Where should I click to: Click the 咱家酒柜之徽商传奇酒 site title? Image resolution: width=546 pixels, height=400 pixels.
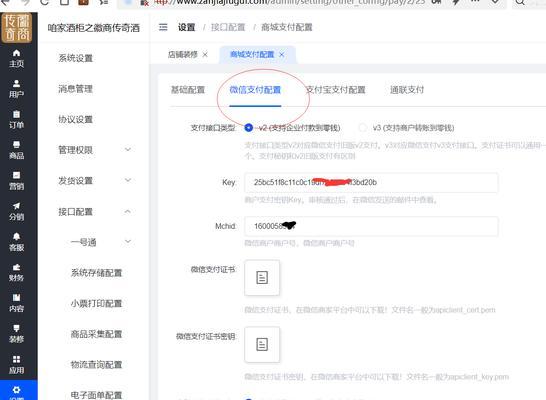[x=94, y=28]
